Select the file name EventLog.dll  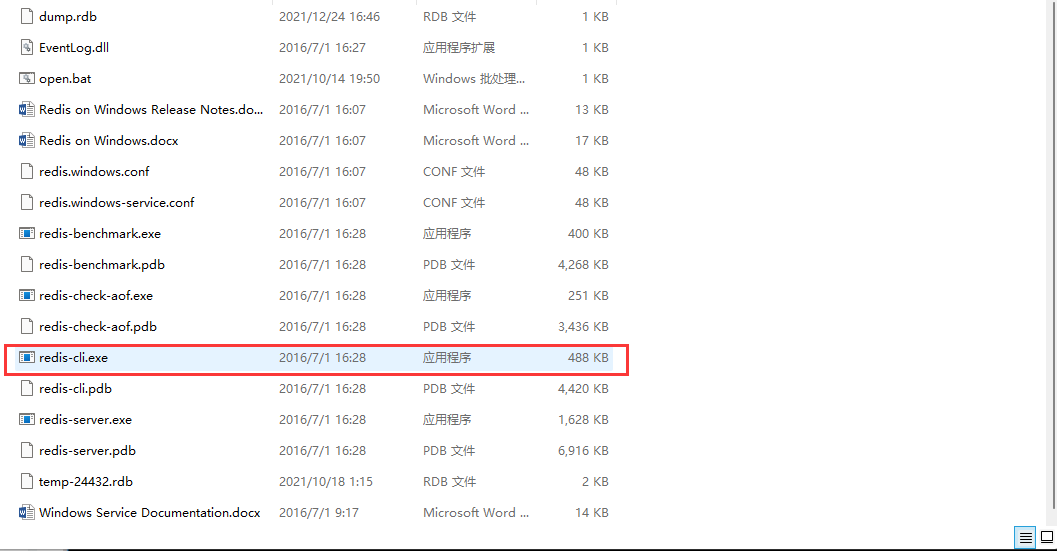(x=73, y=48)
